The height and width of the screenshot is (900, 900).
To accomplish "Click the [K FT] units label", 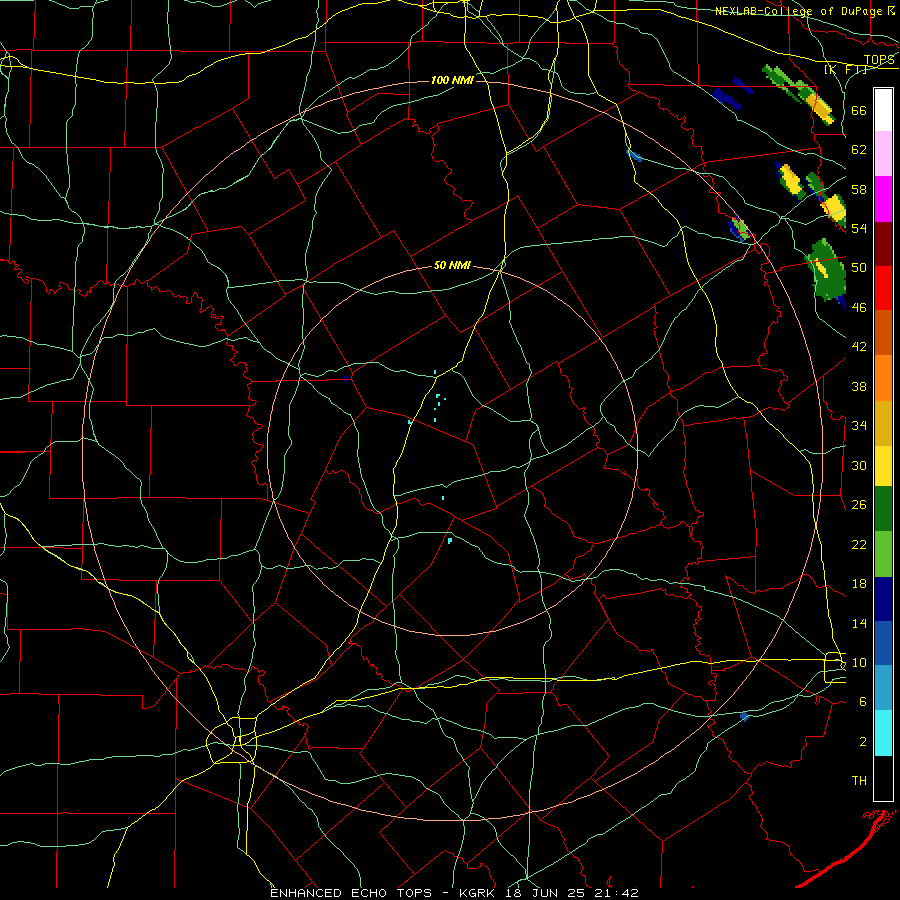I will pos(845,69).
